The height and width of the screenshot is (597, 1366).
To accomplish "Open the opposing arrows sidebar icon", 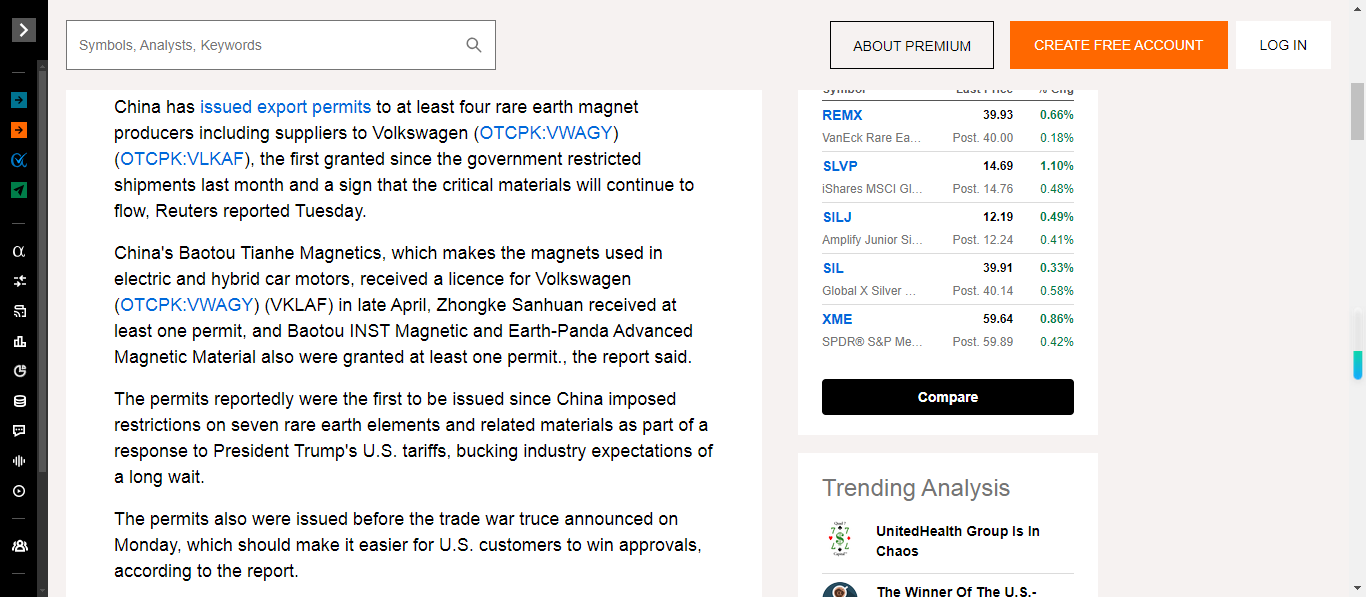I will [x=19, y=281].
